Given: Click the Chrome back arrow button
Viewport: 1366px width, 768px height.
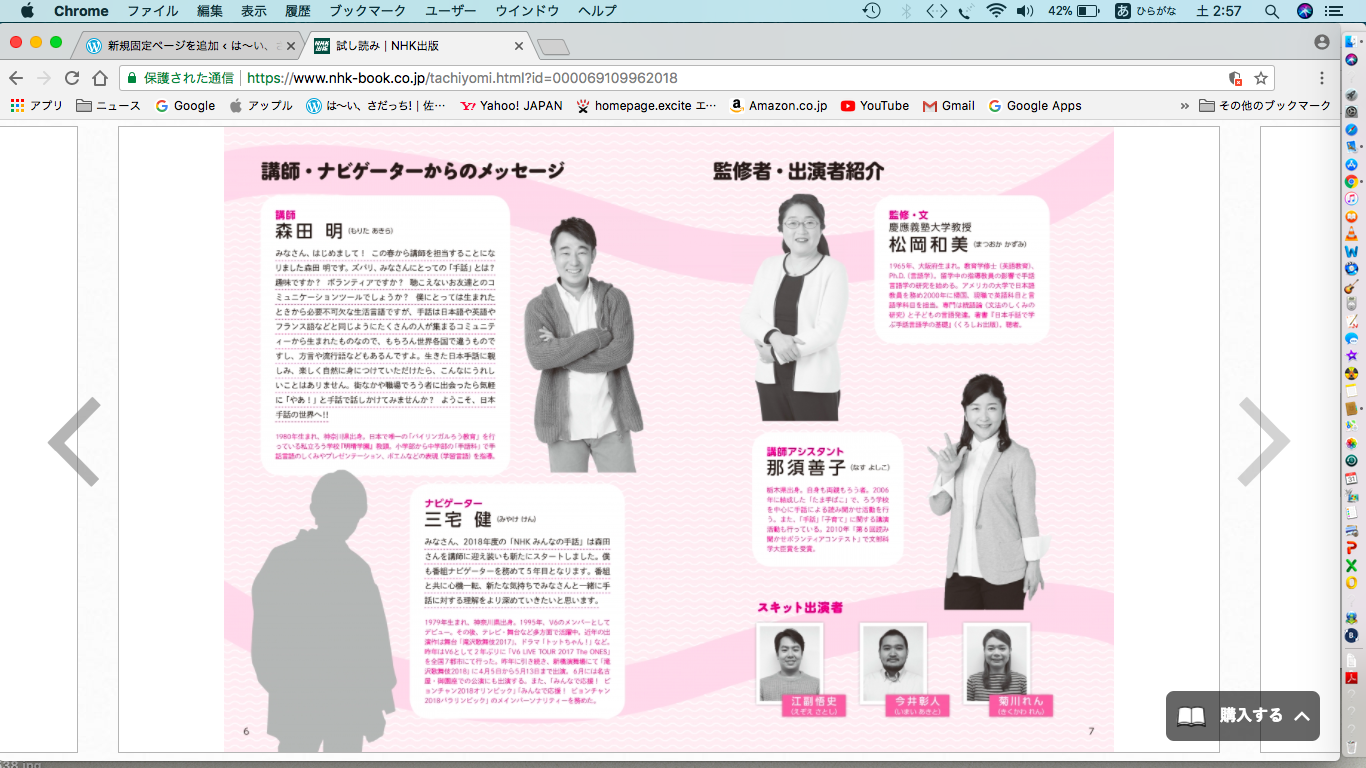Looking at the screenshot, I should click(16, 78).
